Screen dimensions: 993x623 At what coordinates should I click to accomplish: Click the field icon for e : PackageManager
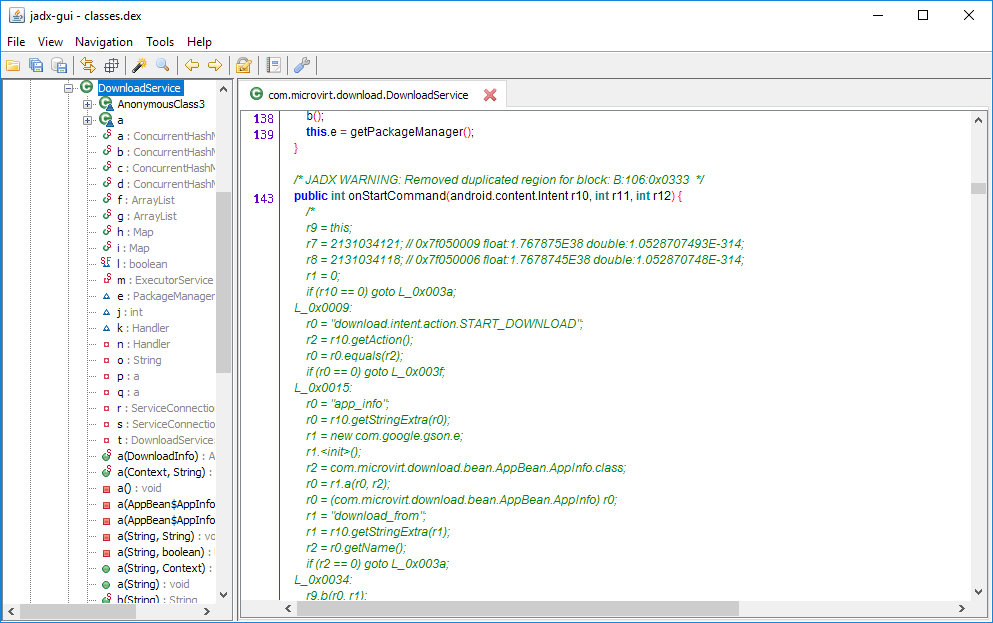106,296
